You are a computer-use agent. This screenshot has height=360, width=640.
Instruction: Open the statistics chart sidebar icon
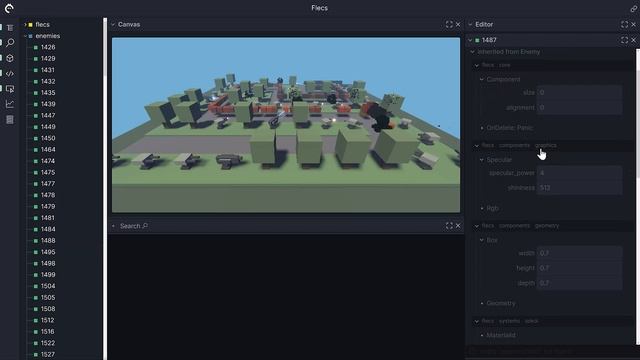click(x=10, y=104)
